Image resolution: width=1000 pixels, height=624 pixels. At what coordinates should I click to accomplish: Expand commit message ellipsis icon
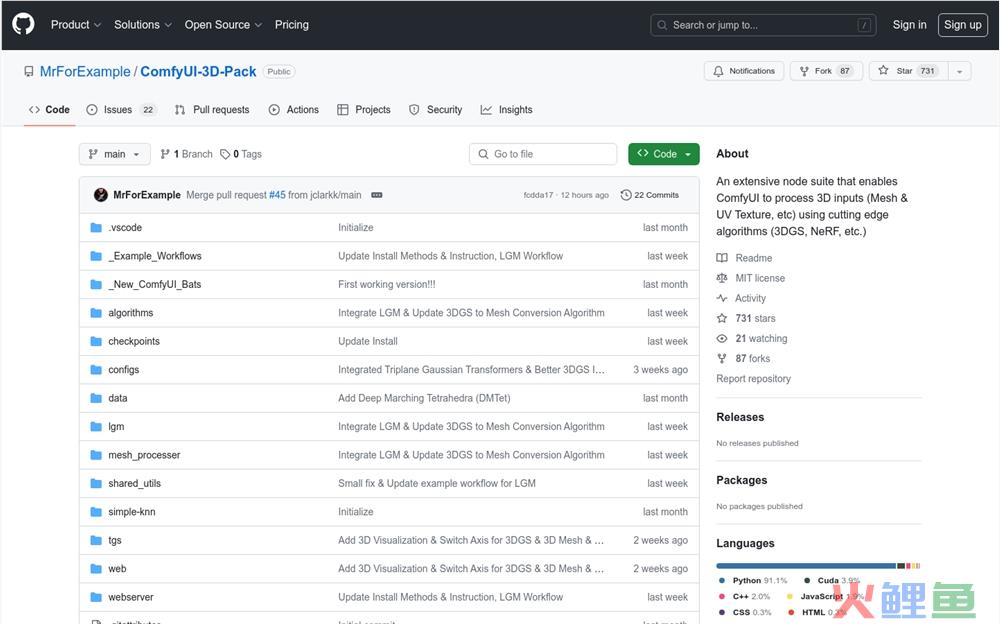377,195
